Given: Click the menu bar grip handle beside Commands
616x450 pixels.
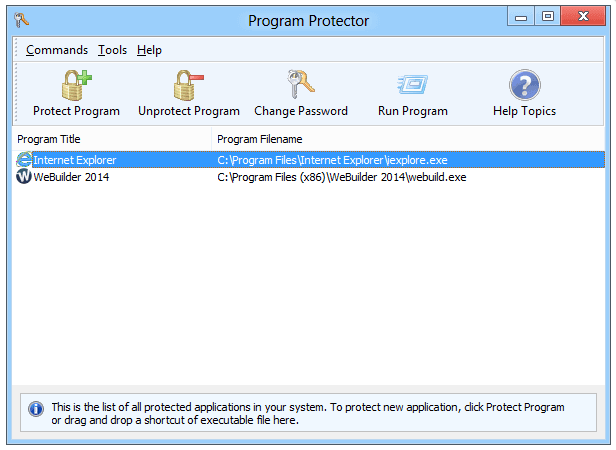Looking at the screenshot, I should pyautogui.click(x=16, y=49).
